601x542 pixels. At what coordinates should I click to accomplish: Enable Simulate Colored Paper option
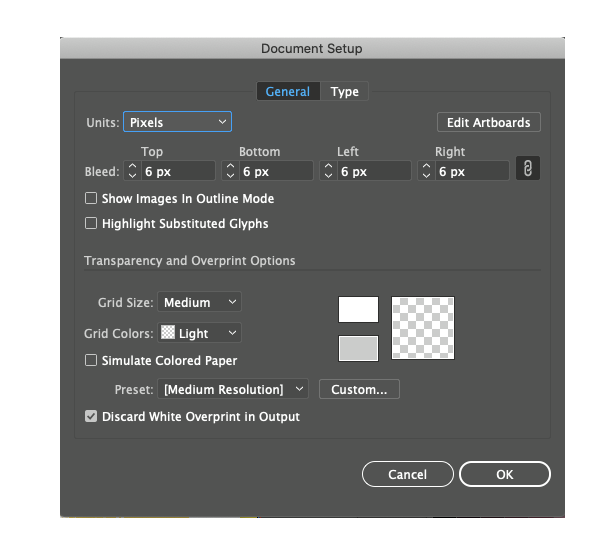pos(92,360)
